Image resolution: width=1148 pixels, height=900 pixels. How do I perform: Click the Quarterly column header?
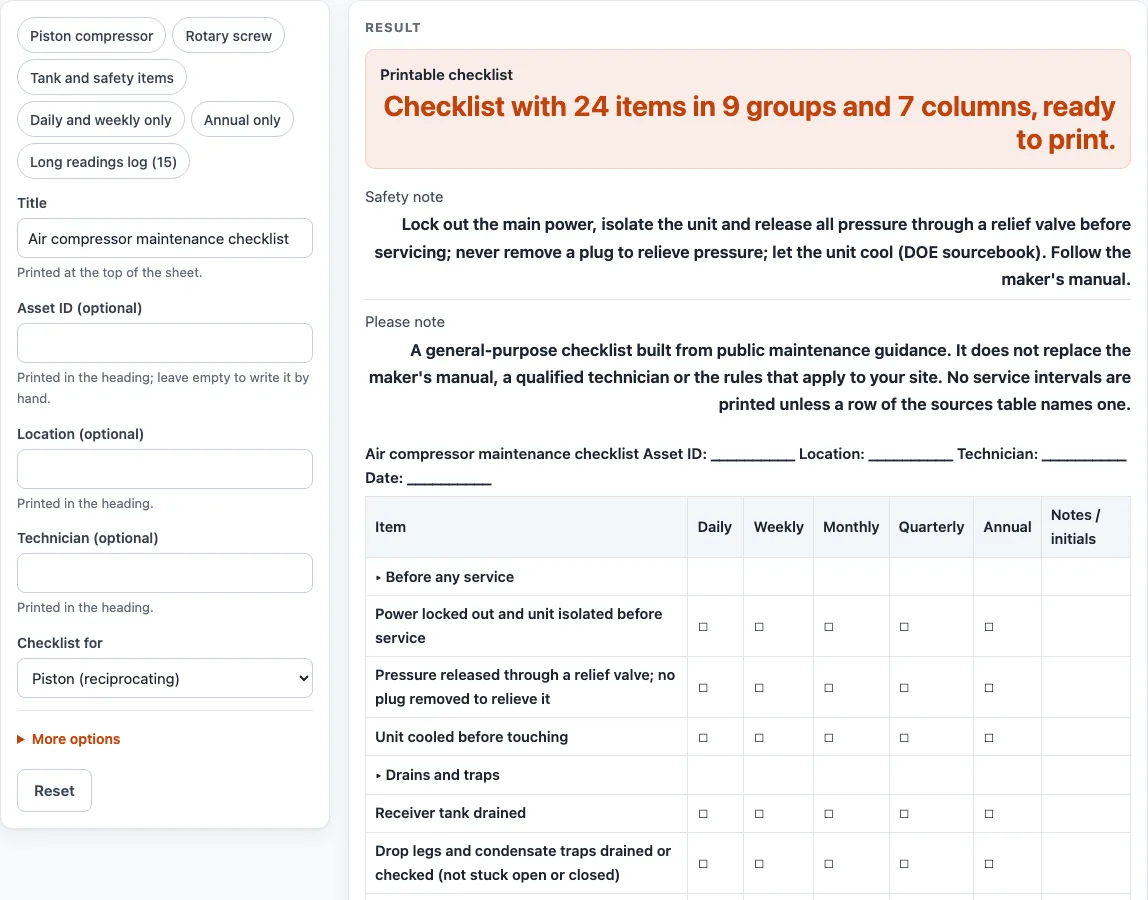click(931, 527)
